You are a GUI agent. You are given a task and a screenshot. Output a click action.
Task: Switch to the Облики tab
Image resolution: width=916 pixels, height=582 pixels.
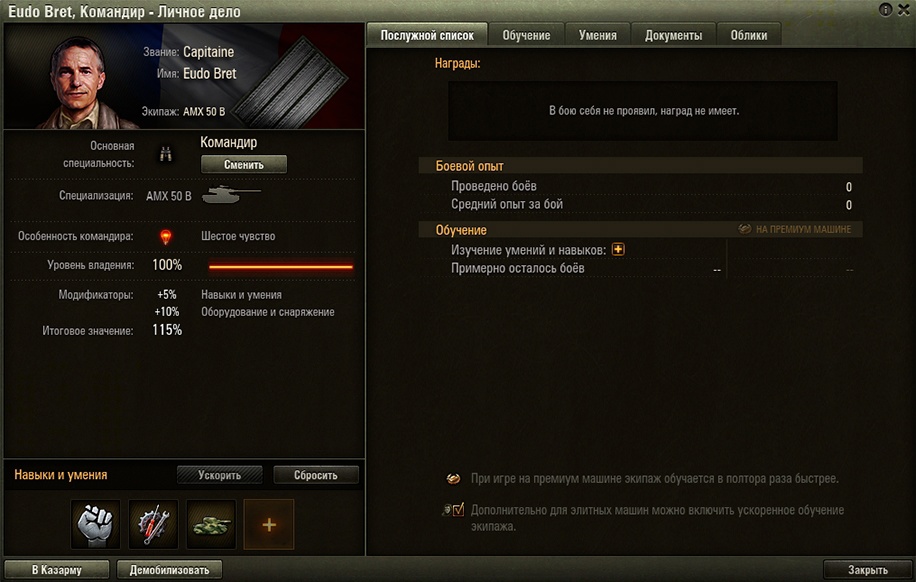click(749, 35)
